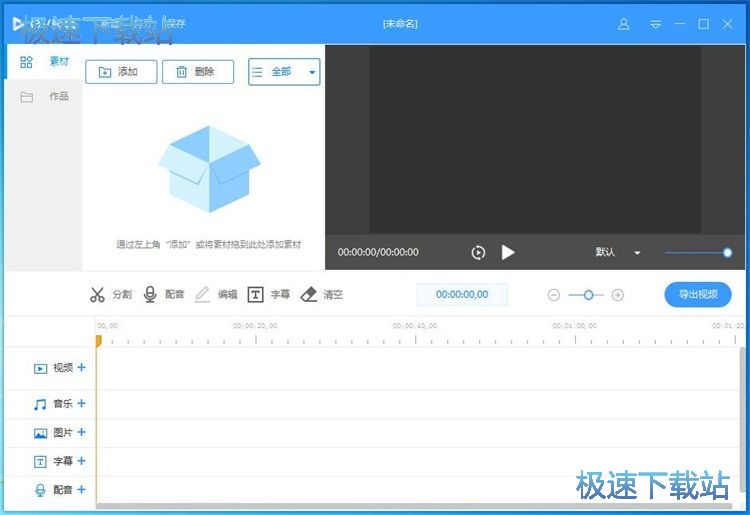Switch to the 作品 tab
The image size is (750, 515).
(45, 97)
